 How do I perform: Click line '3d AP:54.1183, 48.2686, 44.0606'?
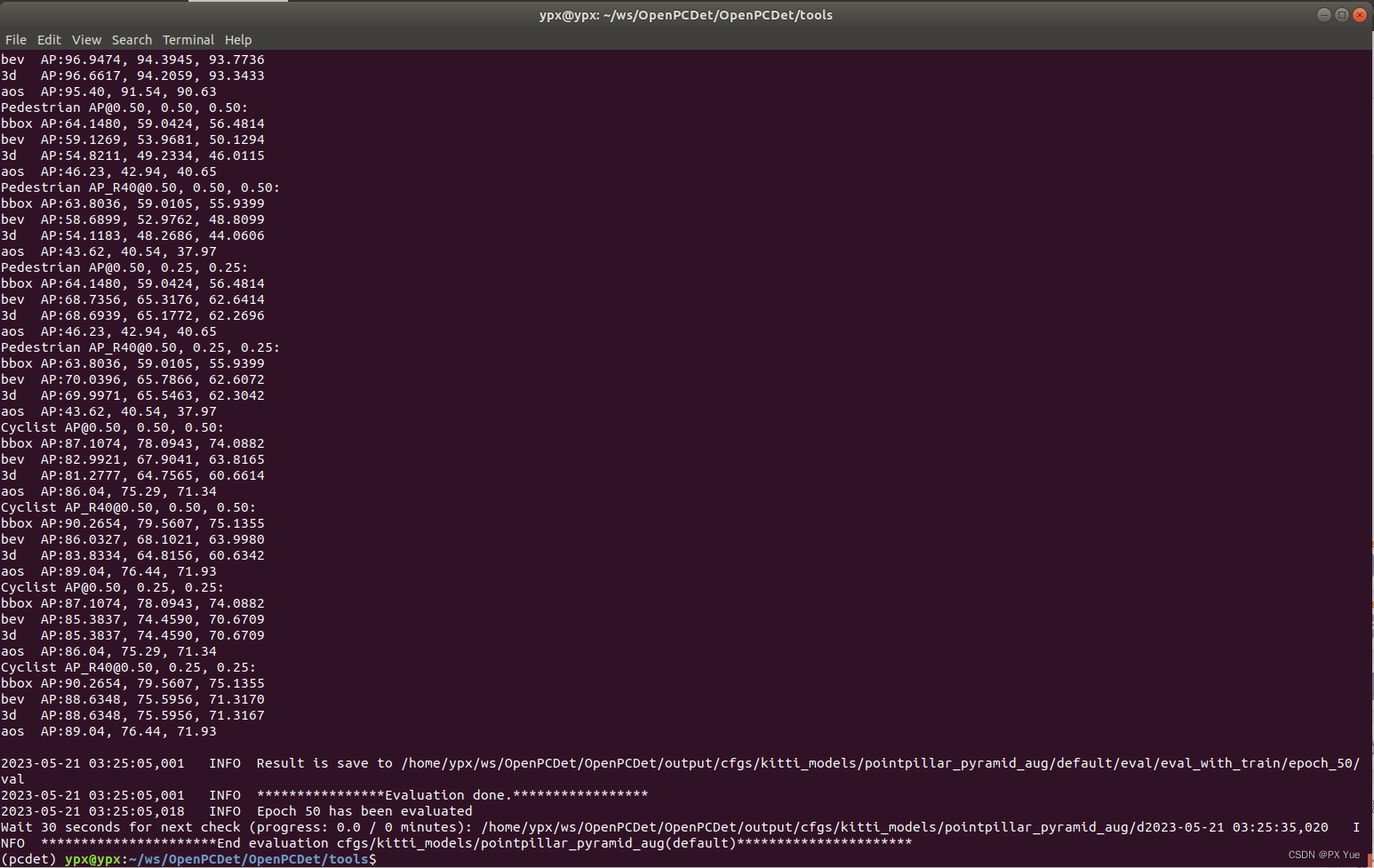[x=132, y=235]
